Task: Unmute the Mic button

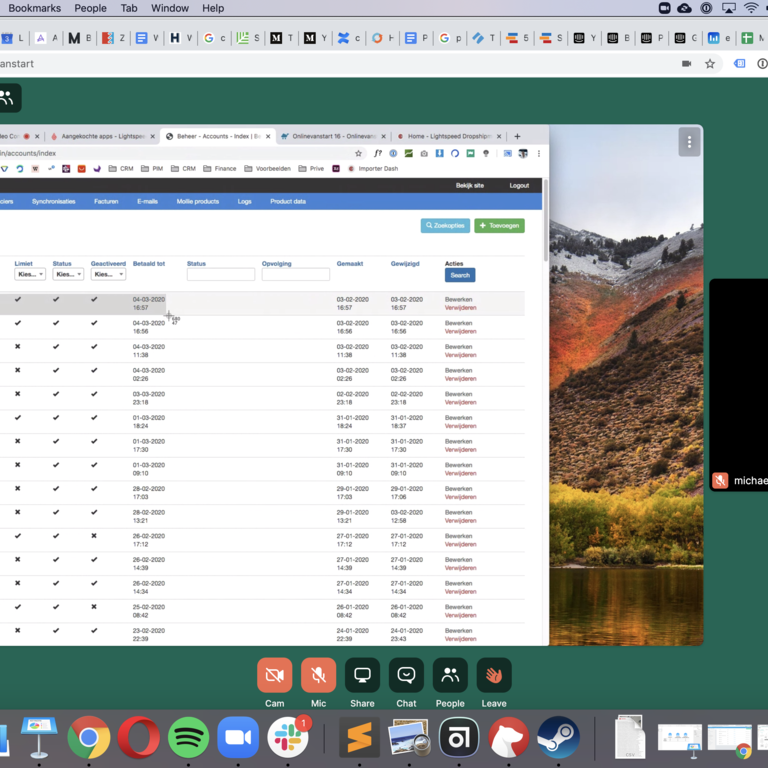Action: tap(318, 675)
